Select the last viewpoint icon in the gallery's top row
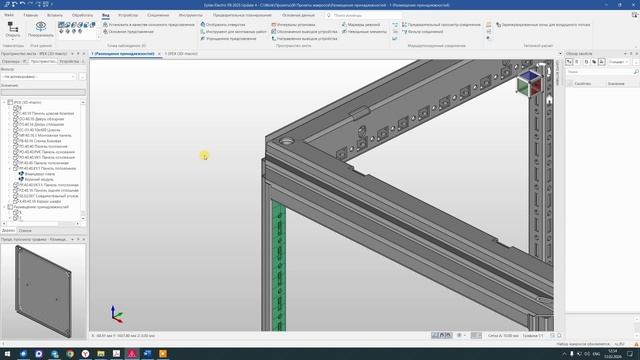The image size is (640, 360). [x=93, y=25]
